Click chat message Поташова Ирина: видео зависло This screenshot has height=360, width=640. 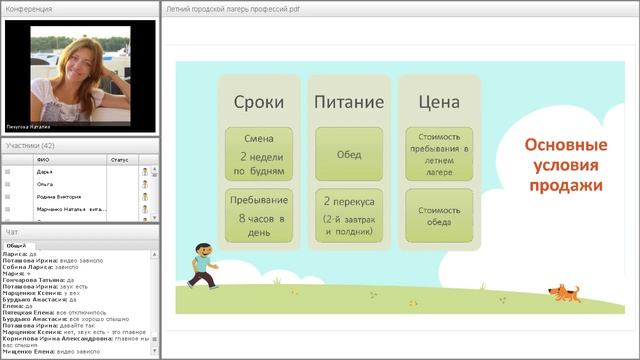[53, 260]
